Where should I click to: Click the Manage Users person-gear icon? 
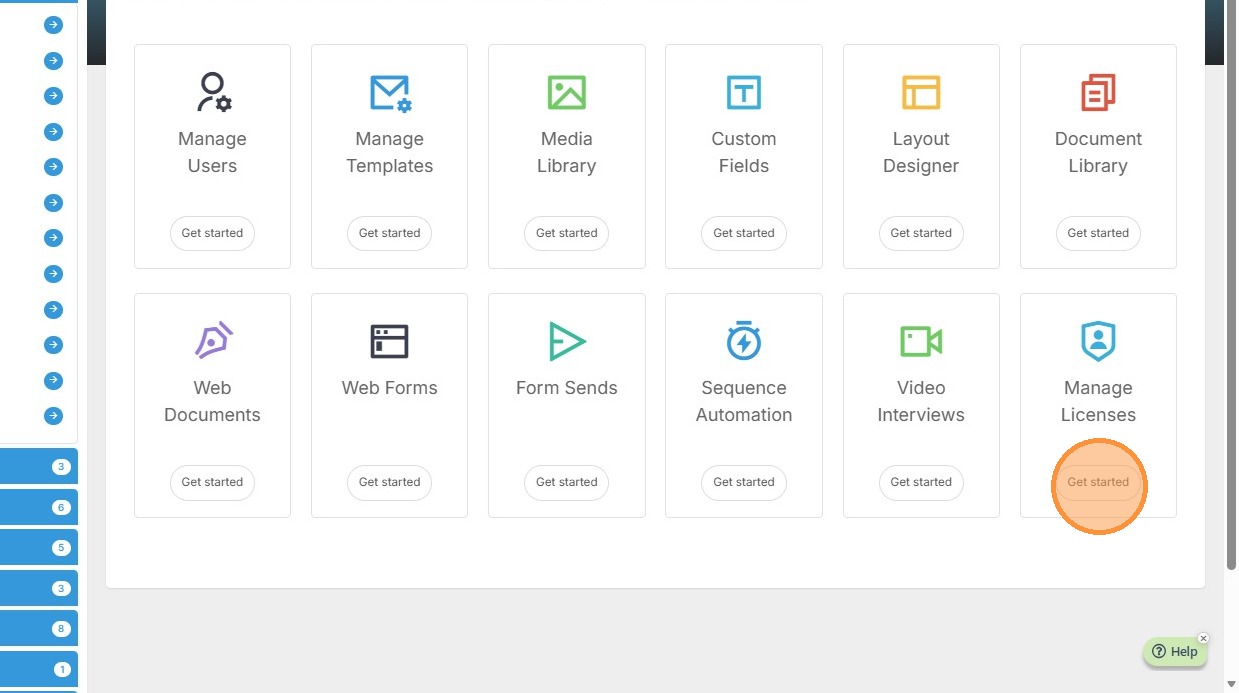pos(212,92)
